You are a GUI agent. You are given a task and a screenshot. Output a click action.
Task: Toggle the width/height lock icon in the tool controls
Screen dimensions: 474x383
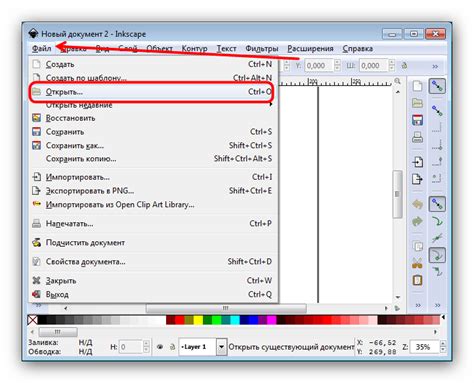click(404, 66)
